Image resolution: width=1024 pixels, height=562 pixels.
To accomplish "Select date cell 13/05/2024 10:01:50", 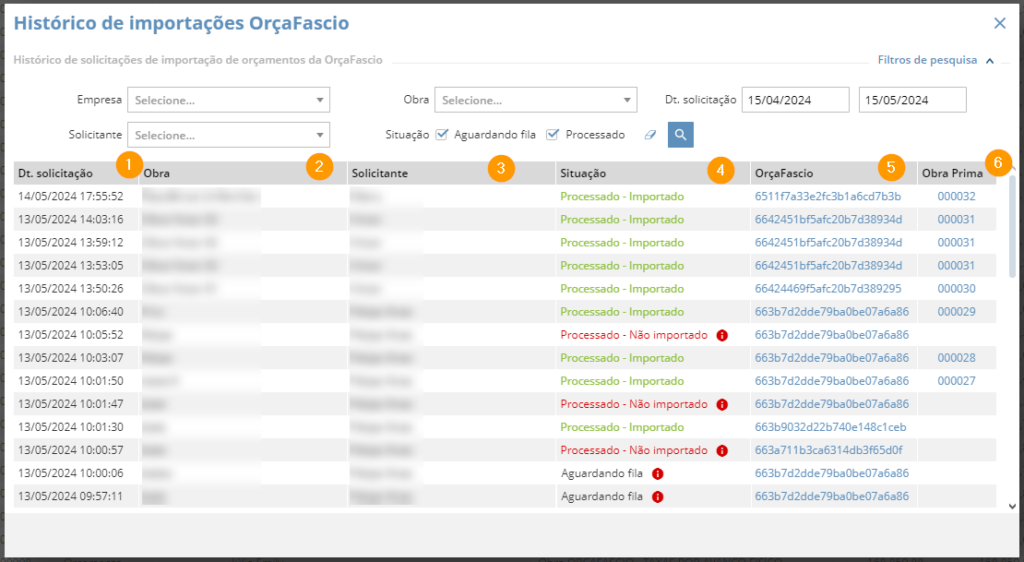I will (71, 381).
